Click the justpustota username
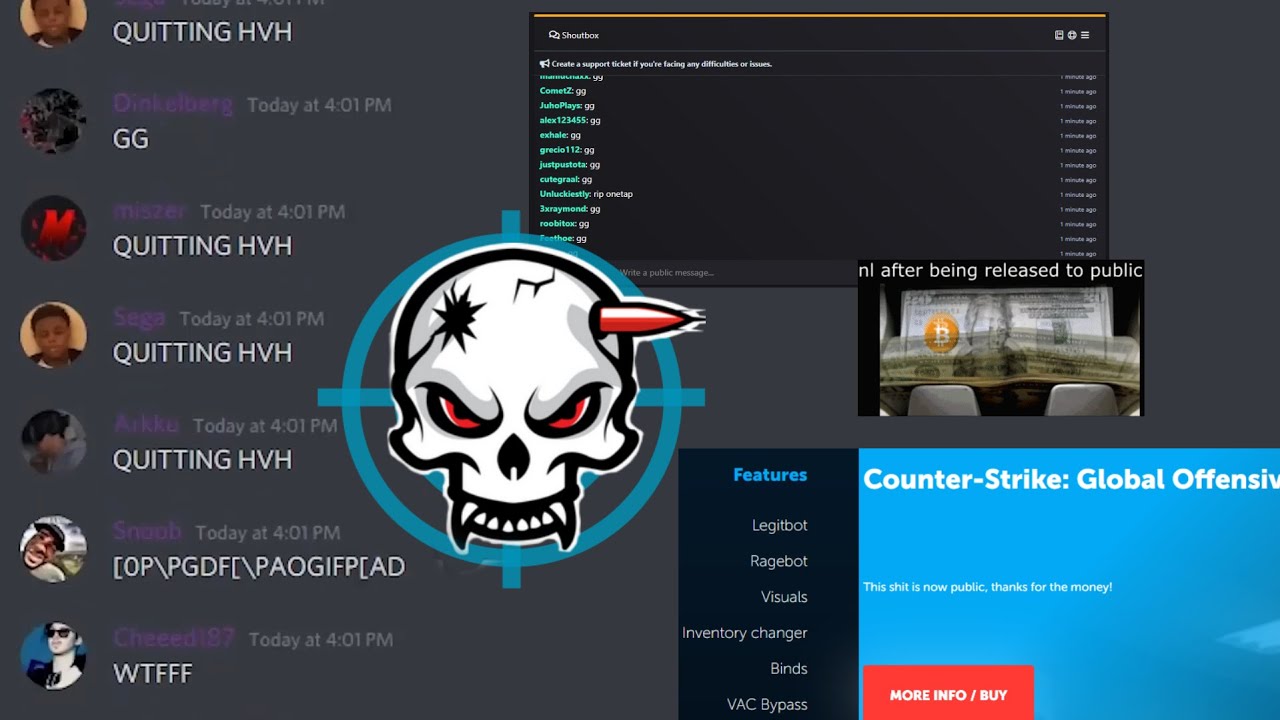The height and width of the screenshot is (720, 1280). pyautogui.click(x=563, y=165)
